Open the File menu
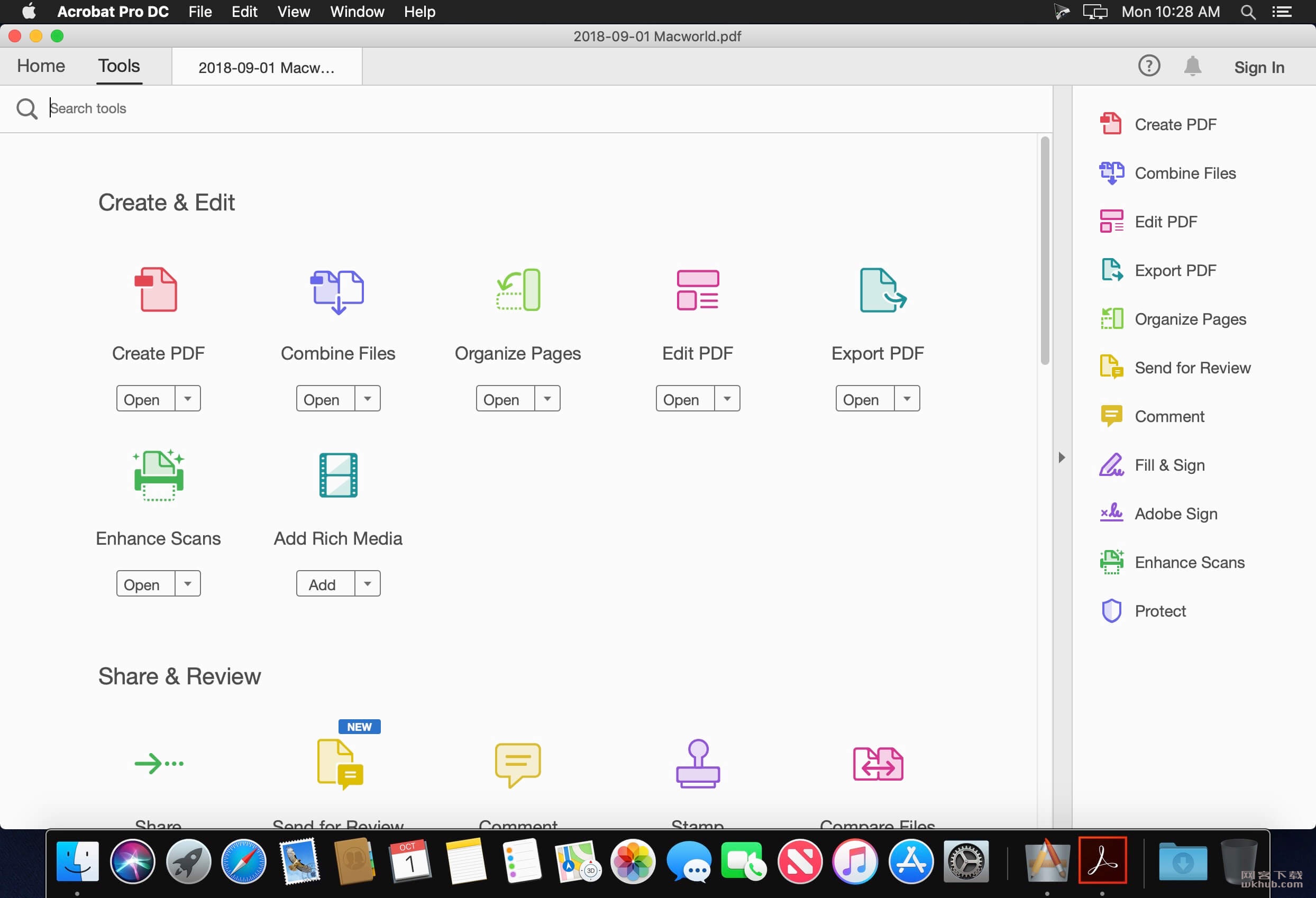 point(200,12)
